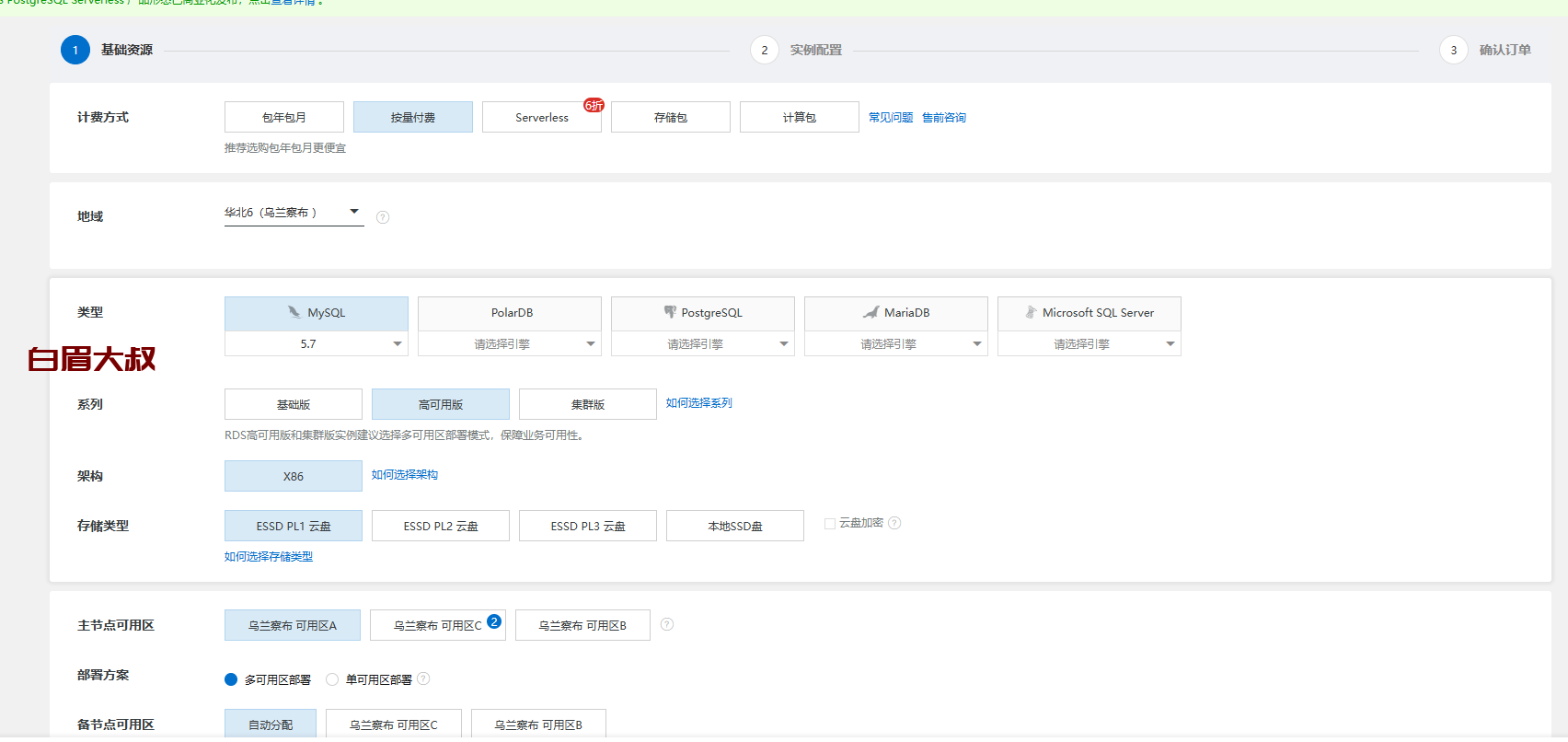The image size is (1568, 742).
Task: Select the 包年包月 billing option
Action: coord(284,117)
